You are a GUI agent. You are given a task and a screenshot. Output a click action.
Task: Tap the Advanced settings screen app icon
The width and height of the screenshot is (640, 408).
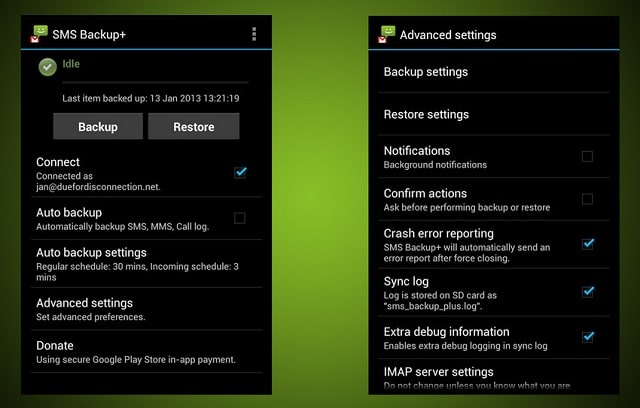tap(387, 34)
